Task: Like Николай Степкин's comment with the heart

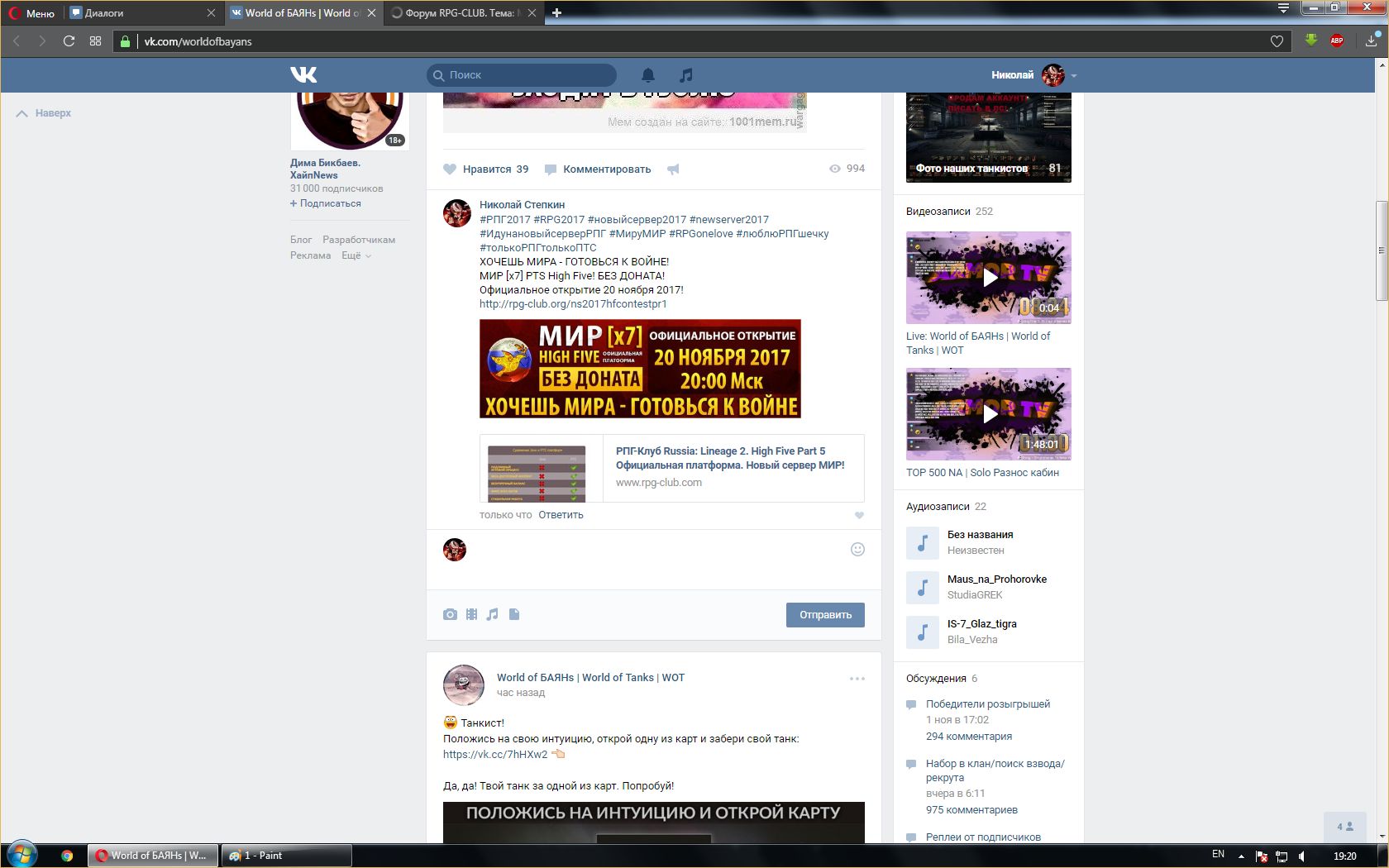Action: click(859, 515)
